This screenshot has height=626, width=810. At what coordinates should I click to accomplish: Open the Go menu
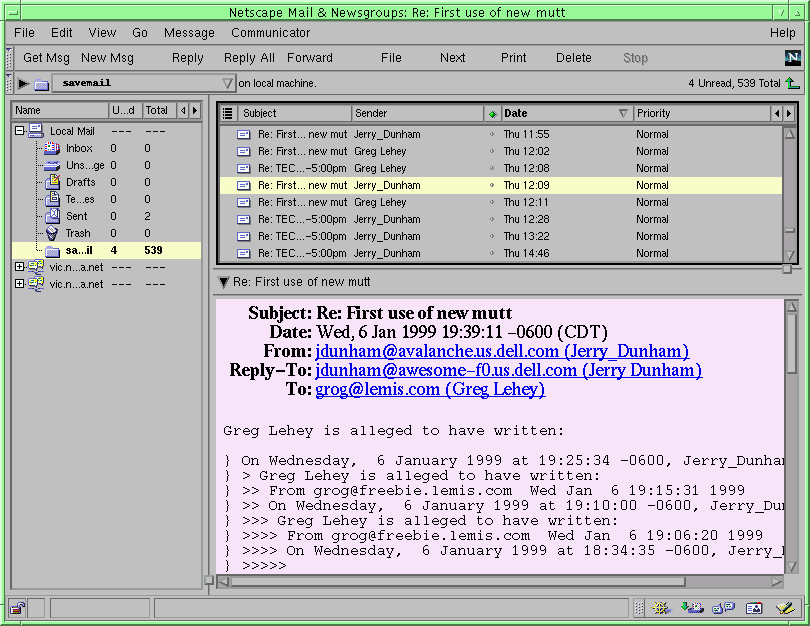tap(140, 33)
